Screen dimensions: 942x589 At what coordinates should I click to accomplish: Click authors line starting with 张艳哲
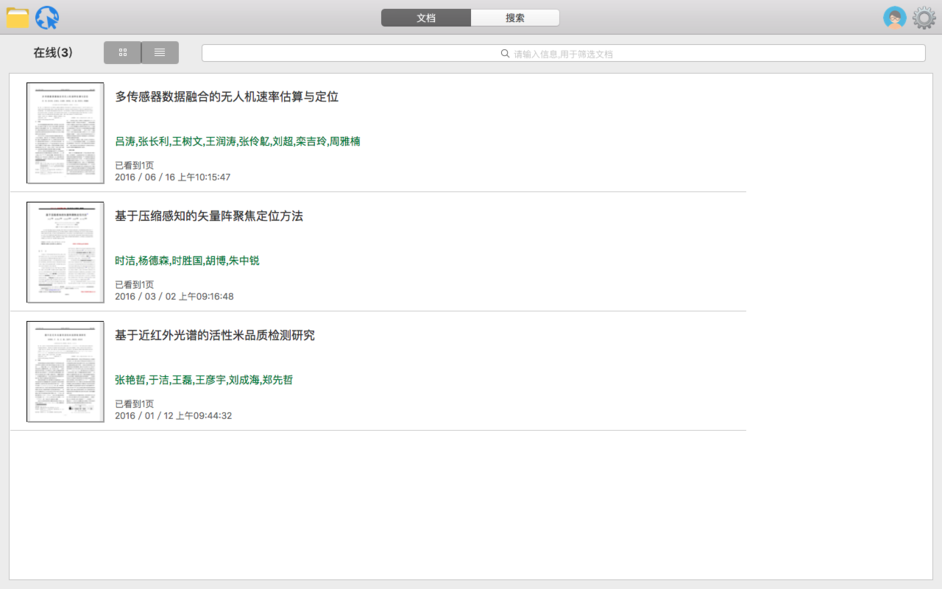click(x=204, y=380)
